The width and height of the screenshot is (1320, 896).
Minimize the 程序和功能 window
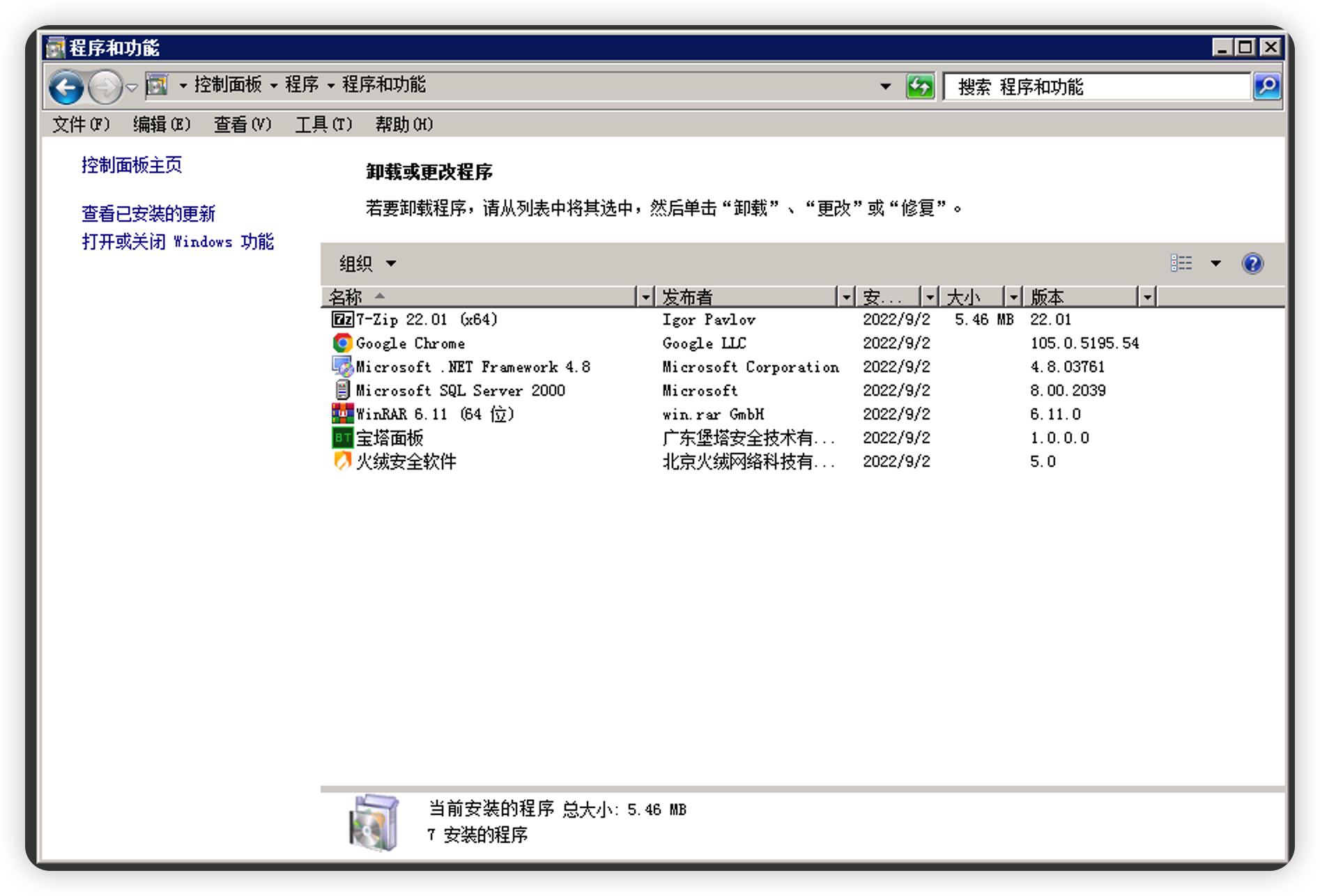click(x=1222, y=47)
